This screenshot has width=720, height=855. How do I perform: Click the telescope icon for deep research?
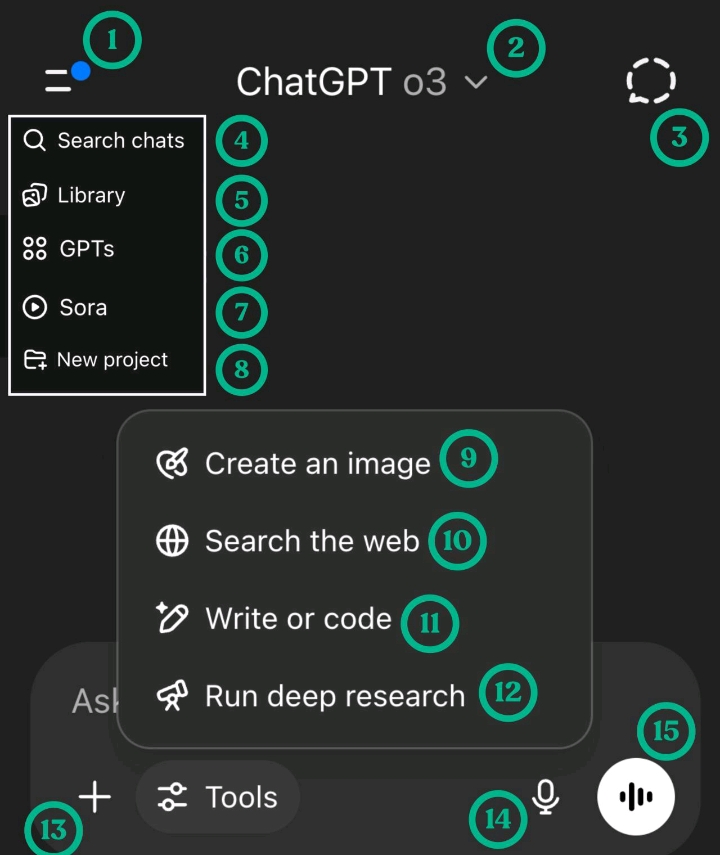(173, 696)
